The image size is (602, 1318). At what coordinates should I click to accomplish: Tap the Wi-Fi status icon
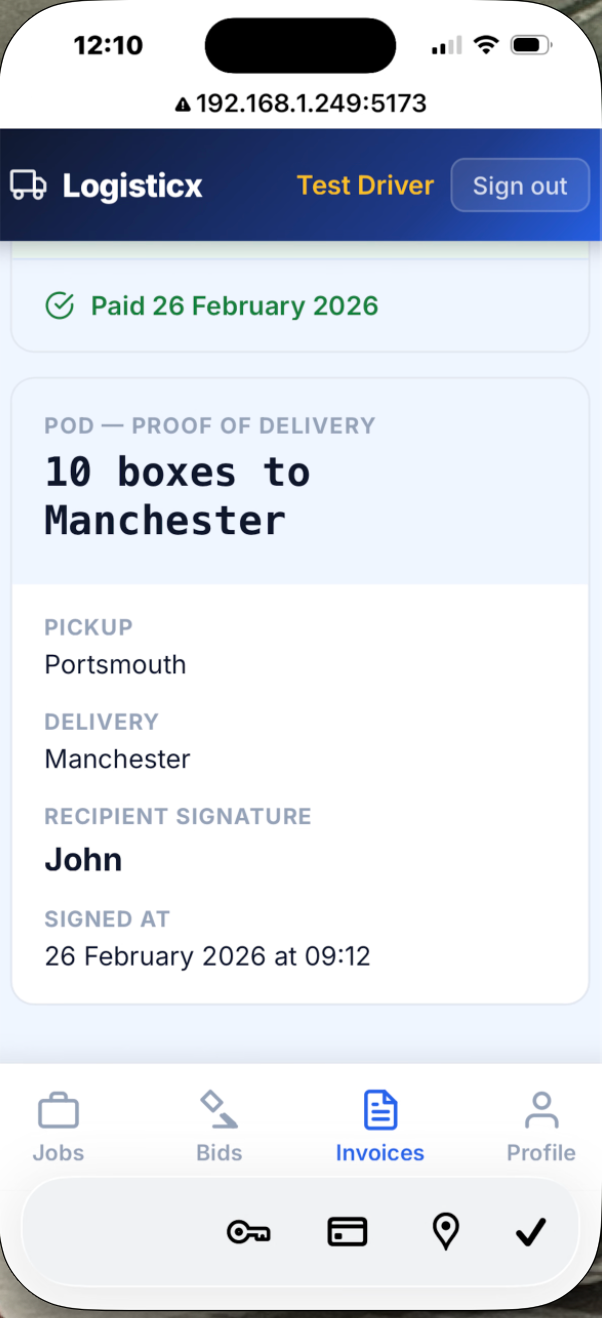(x=486, y=45)
